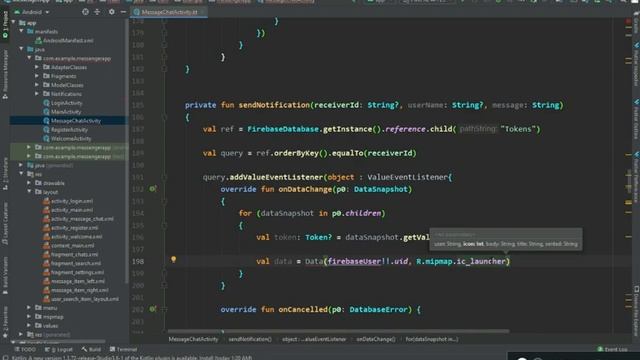Image resolution: width=640 pixels, height=360 pixels.
Task: Click the "Tokens" string in the code
Action: (x=518, y=129)
